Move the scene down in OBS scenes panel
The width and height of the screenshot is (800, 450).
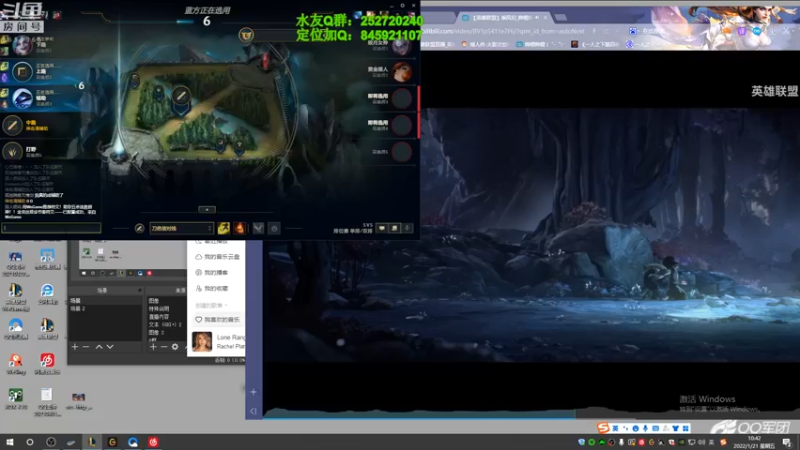tap(110, 346)
